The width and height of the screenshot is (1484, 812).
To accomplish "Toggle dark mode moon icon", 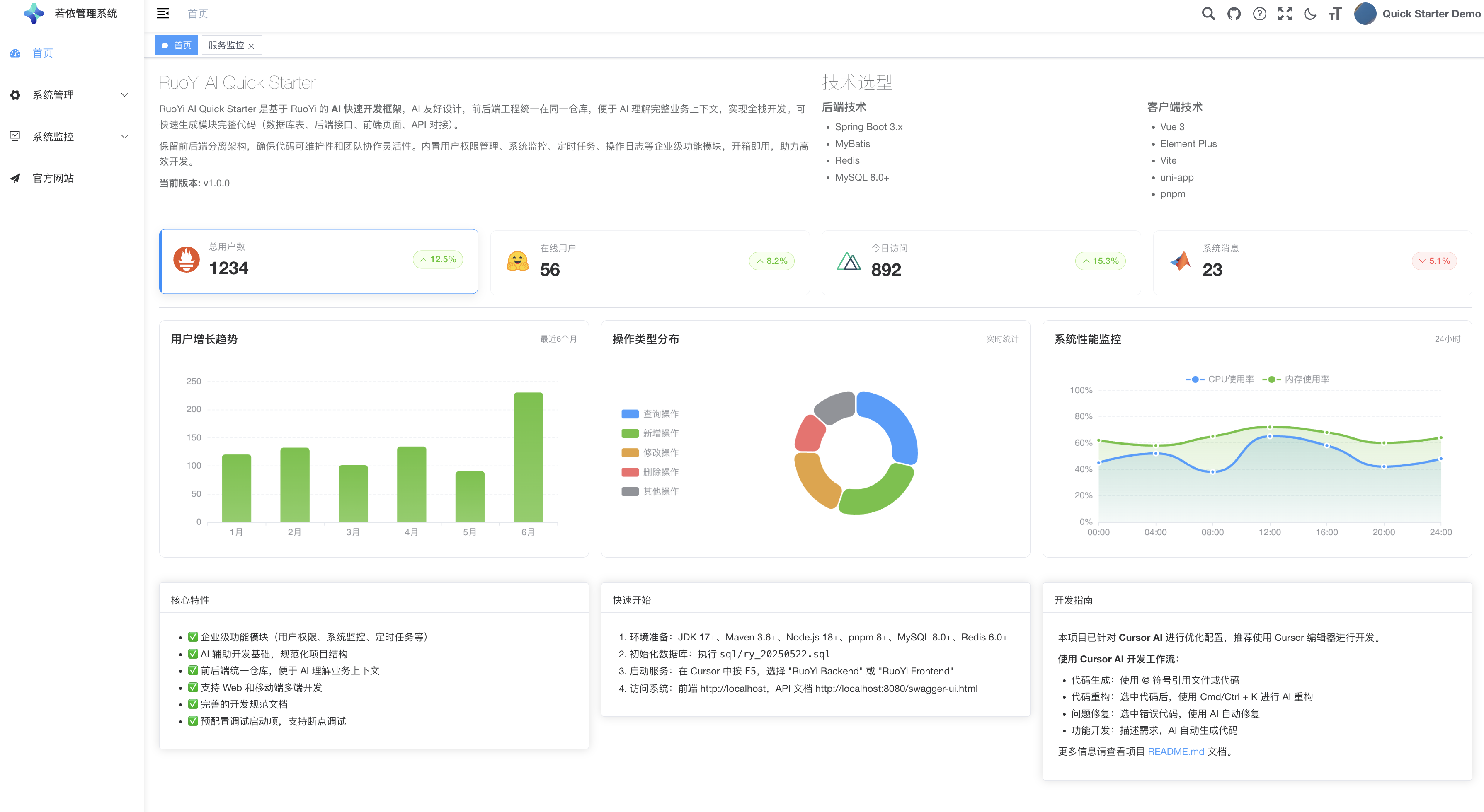I will (1310, 14).
